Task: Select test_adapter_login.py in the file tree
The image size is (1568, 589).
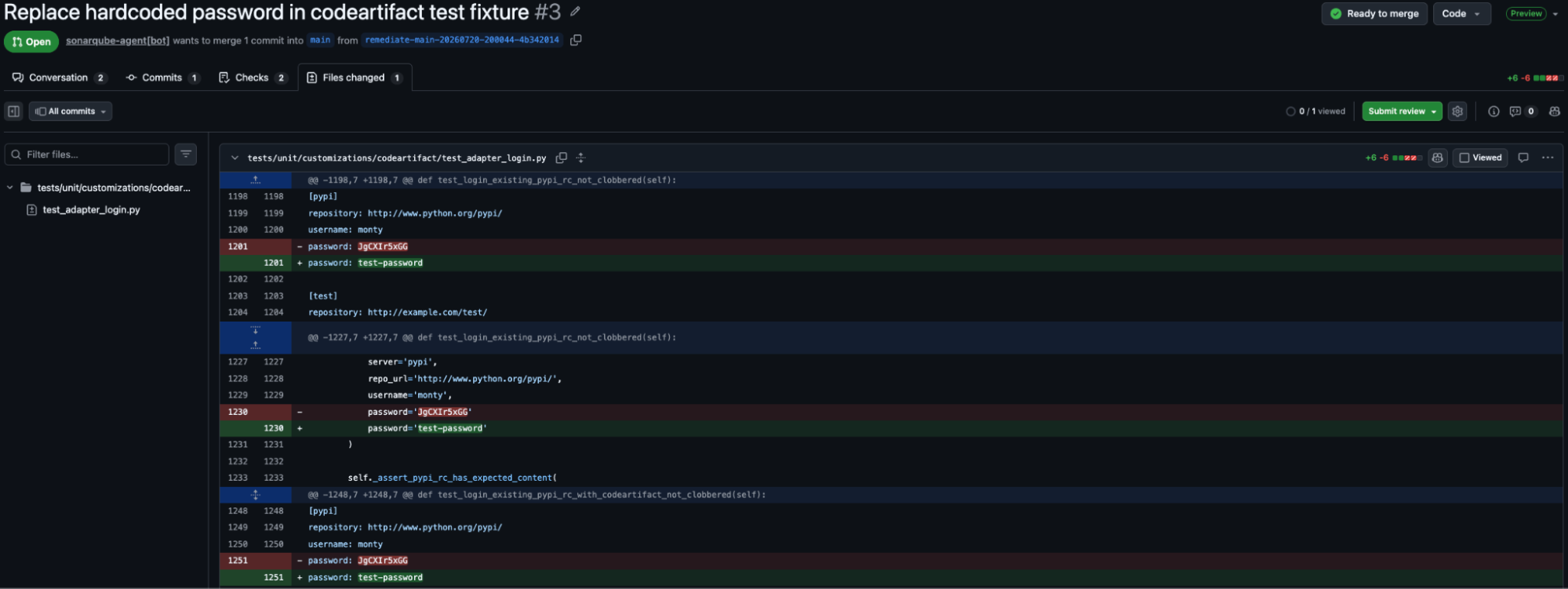Action: point(91,210)
